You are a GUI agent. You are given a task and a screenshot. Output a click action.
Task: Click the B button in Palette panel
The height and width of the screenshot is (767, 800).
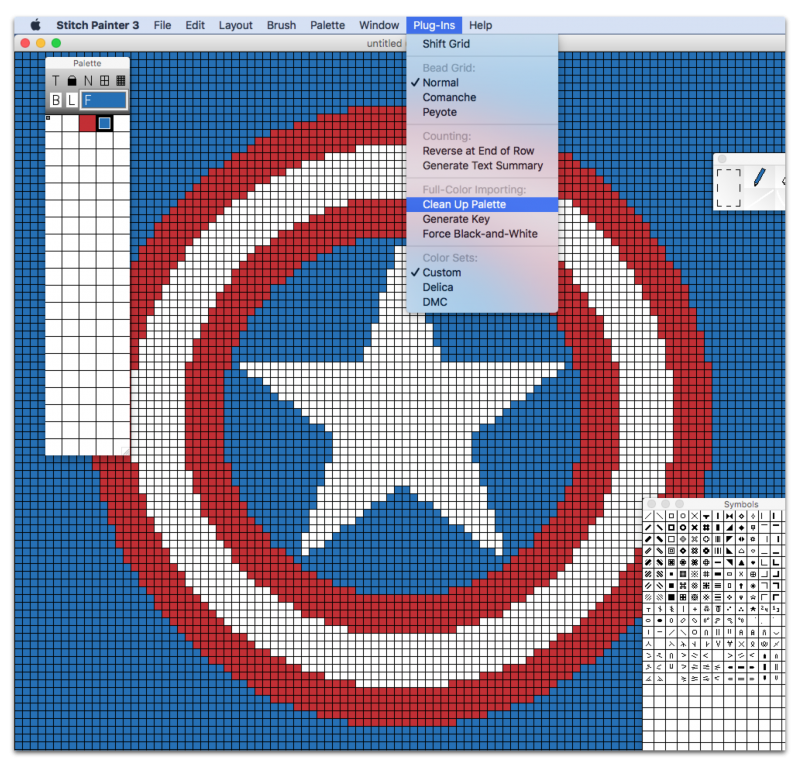(56, 100)
